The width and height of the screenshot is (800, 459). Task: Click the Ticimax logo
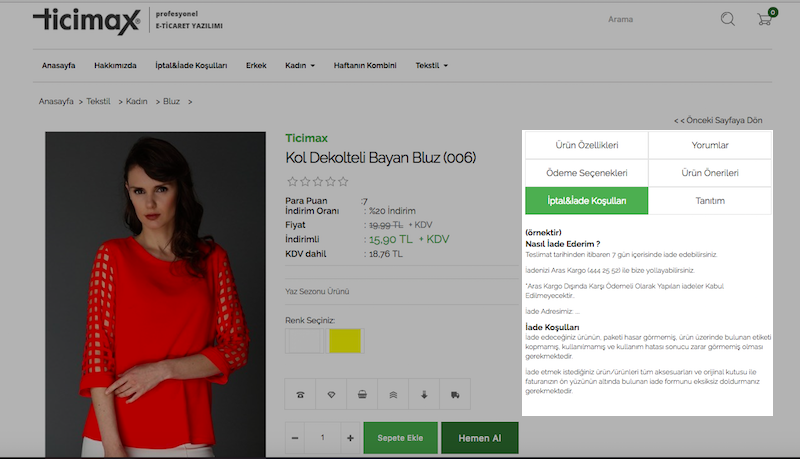coord(85,20)
